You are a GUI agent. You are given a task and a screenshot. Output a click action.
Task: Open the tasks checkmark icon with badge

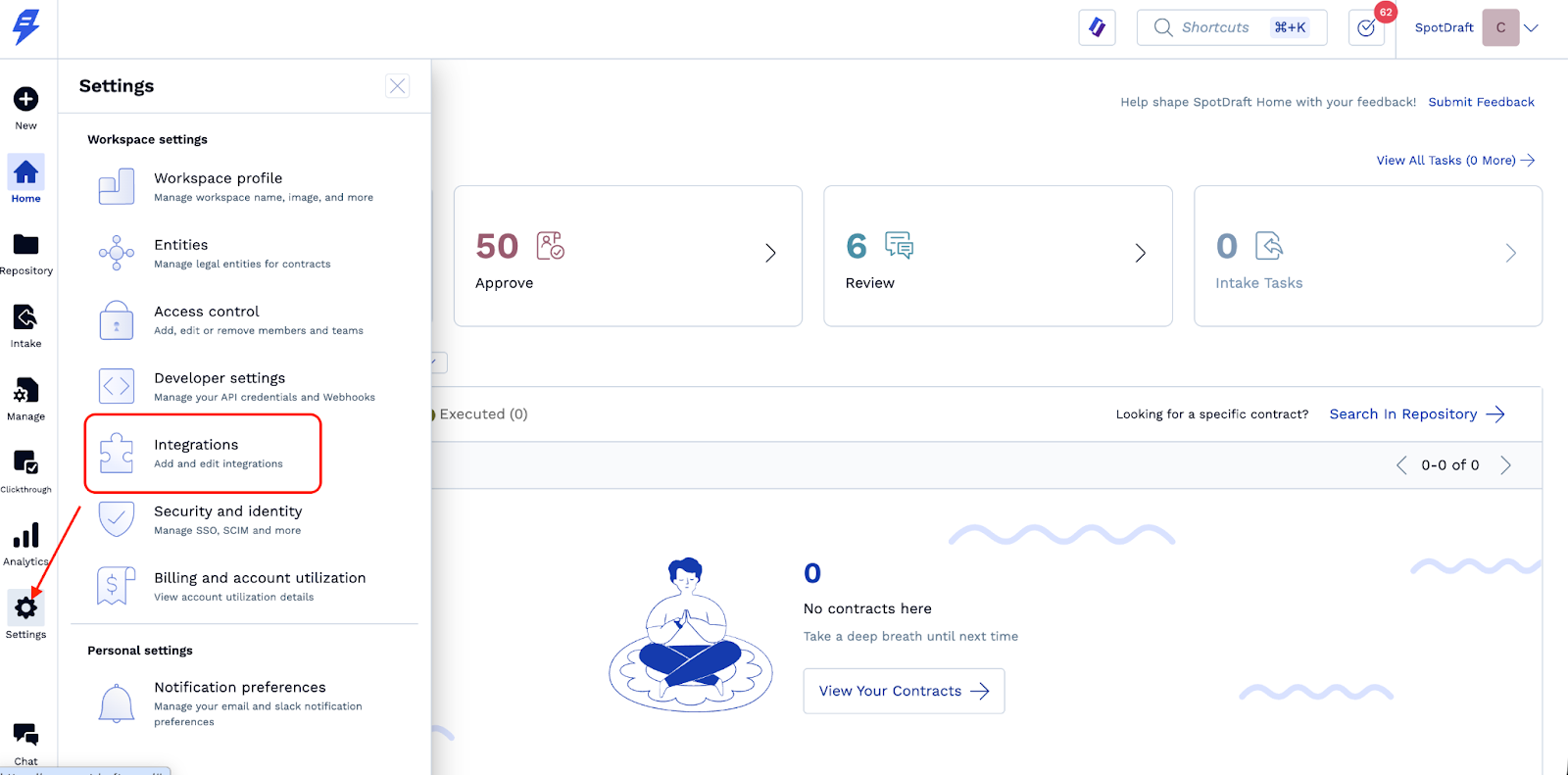pos(1366,27)
